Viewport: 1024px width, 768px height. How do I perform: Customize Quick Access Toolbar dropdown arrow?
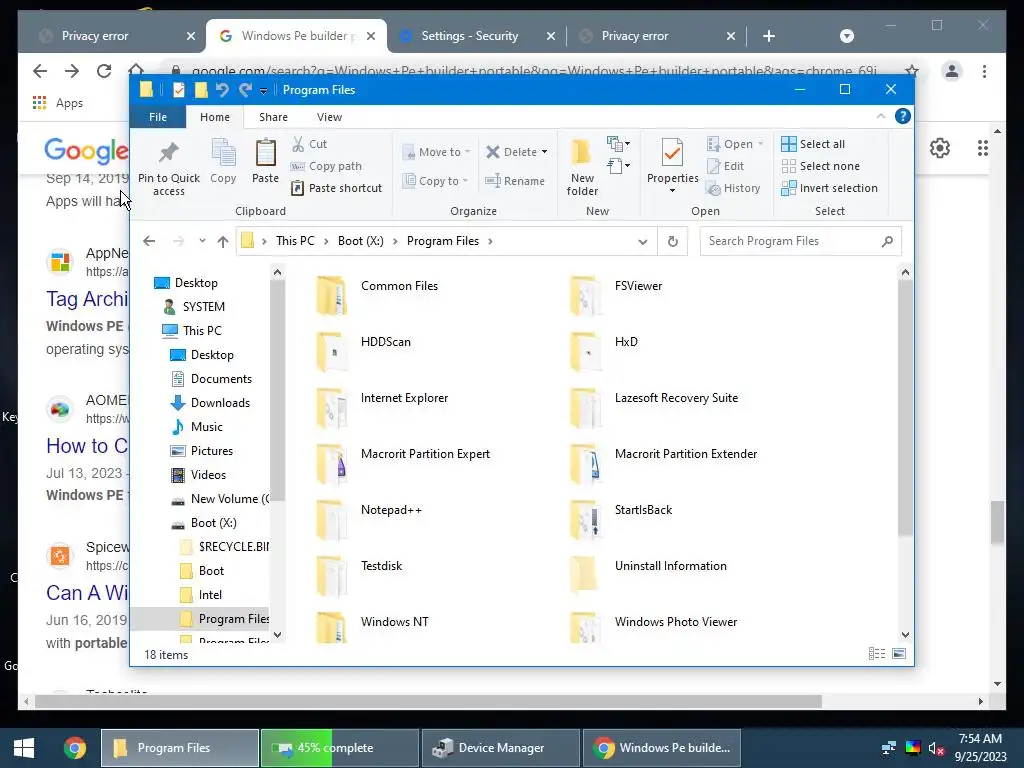[263, 90]
